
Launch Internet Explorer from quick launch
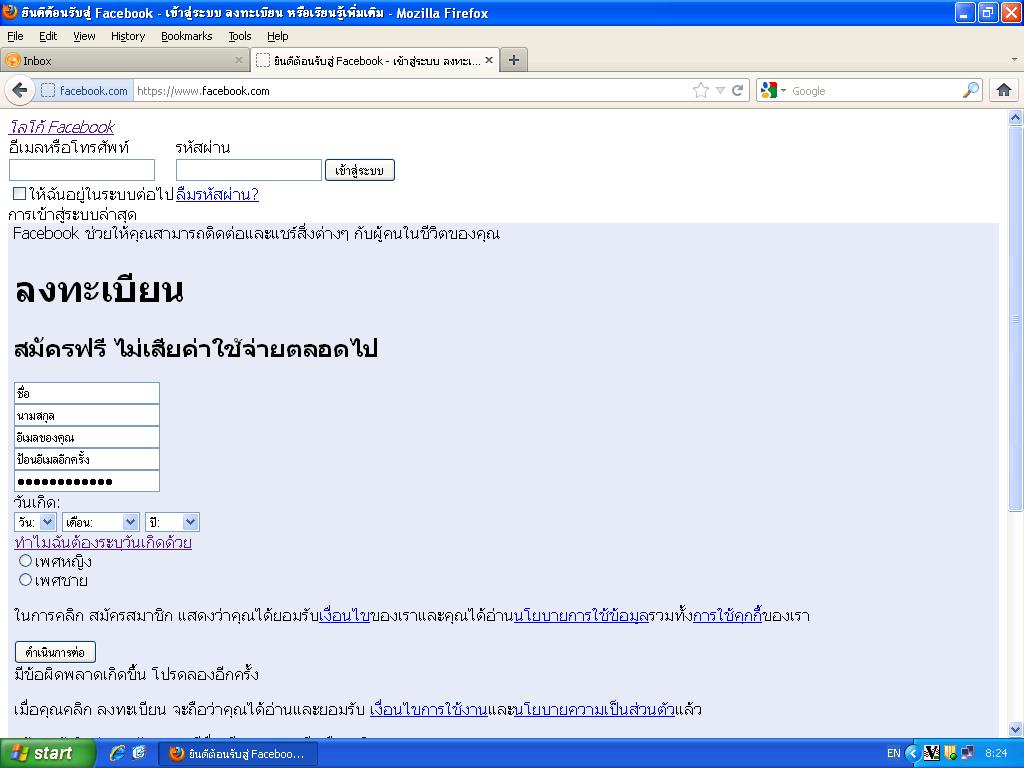click(117, 753)
